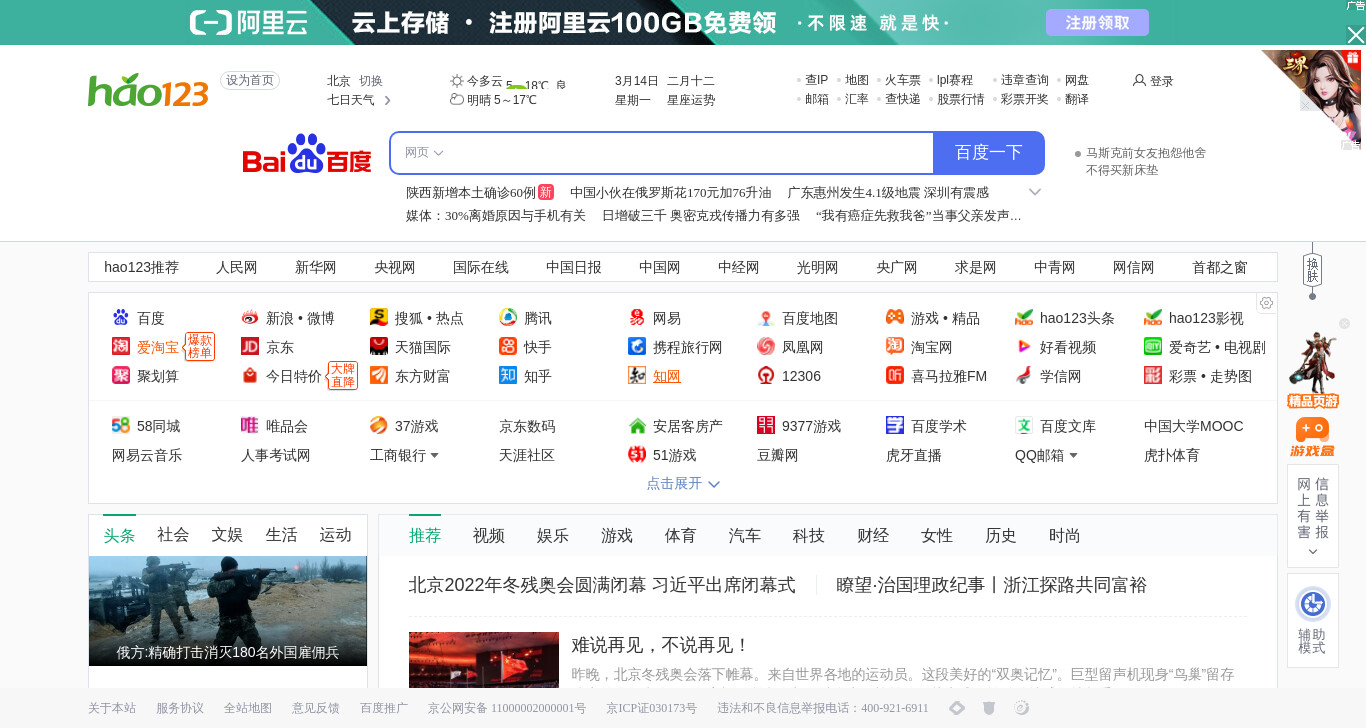Open the Vipshop icon beside 唯品会

click(250, 426)
